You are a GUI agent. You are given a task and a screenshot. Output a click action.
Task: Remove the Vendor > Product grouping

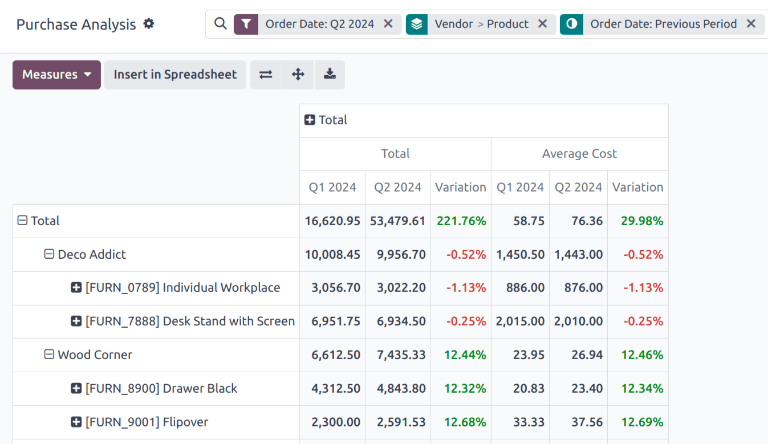pyautogui.click(x=542, y=24)
